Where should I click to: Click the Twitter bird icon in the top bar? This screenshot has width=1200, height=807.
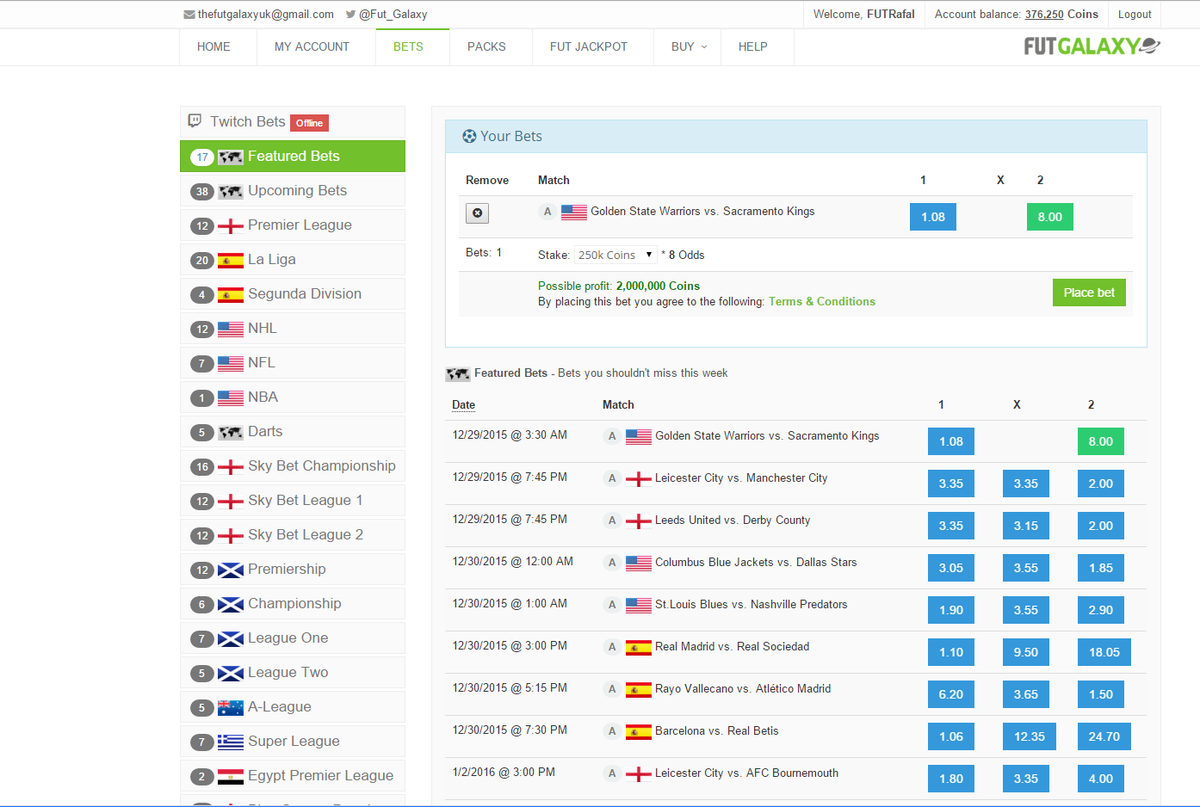[351, 15]
